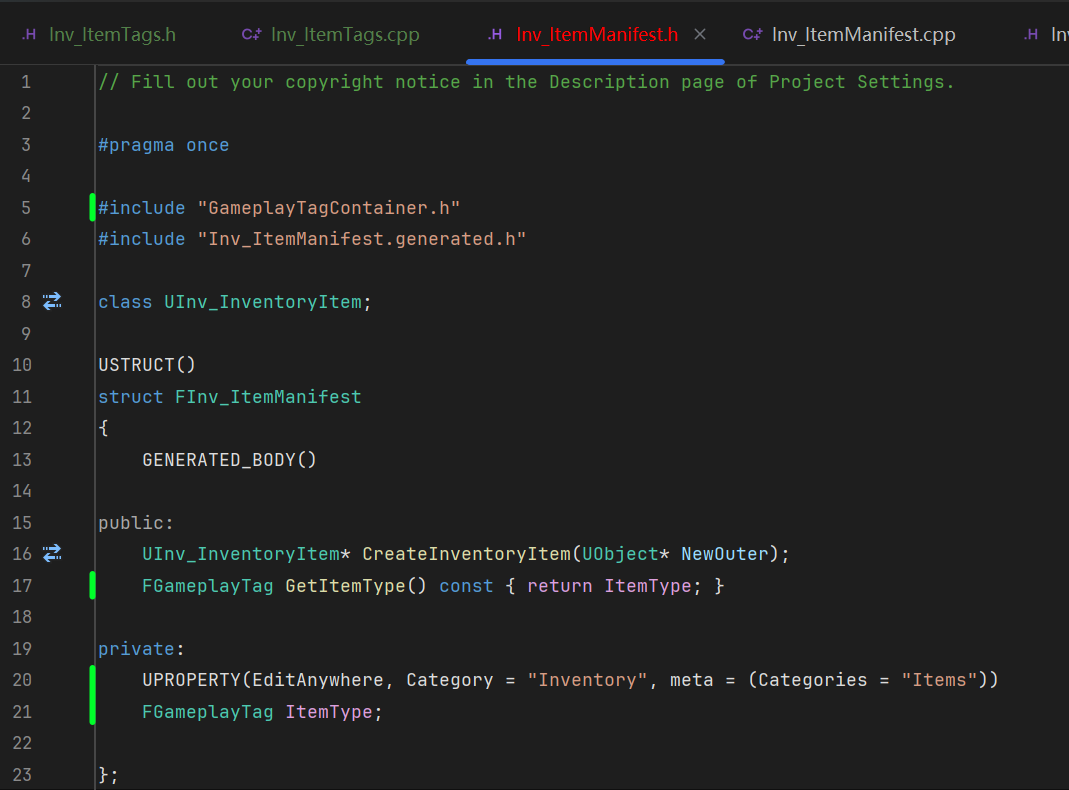This screenshot has height=790, width=1069.
Task: Click the FInv_ItemManifest struct name
Action: [x=268, y=397]
